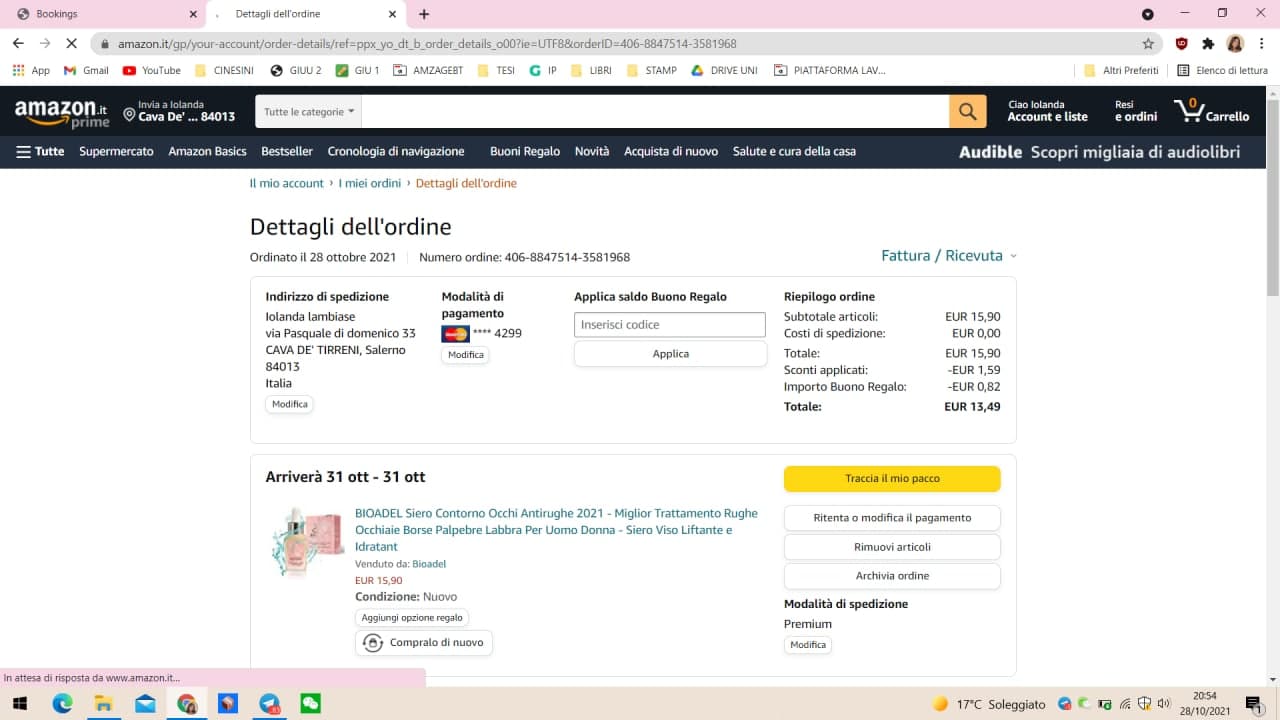Screen dimensions: 1280x720
Task: Open the BIOADEL Siero product title link
Action: coord(556,529)
